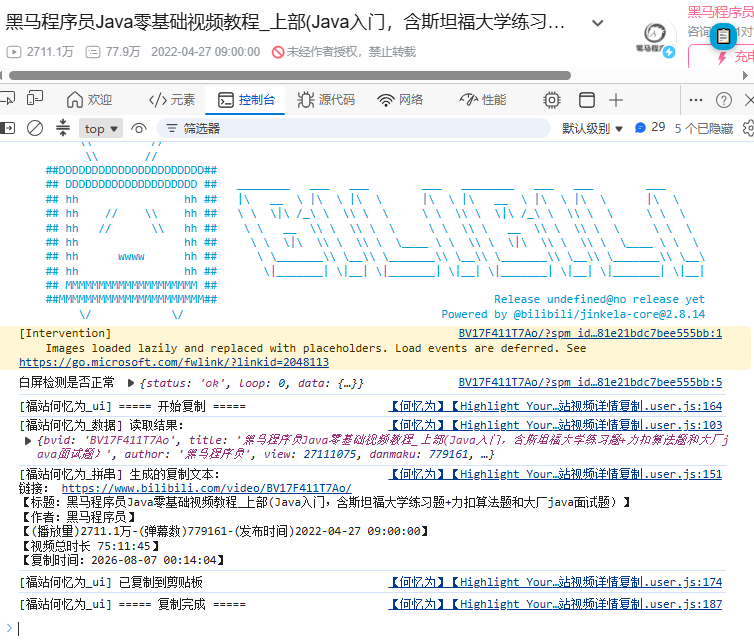Screen dimensions: 754x643
Task: Switch to the Network (网络) tab
Action: [x=400, y=100]
